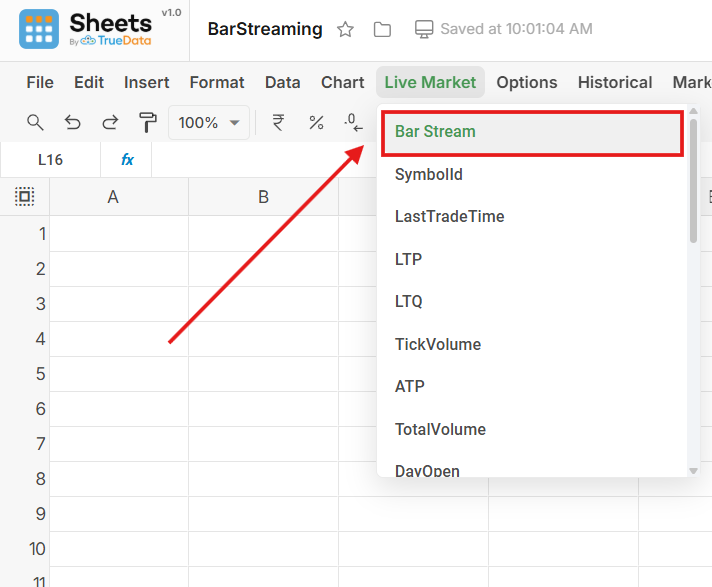Decrease decimal places
712x587 pixels.
click(x=353, y=123)
